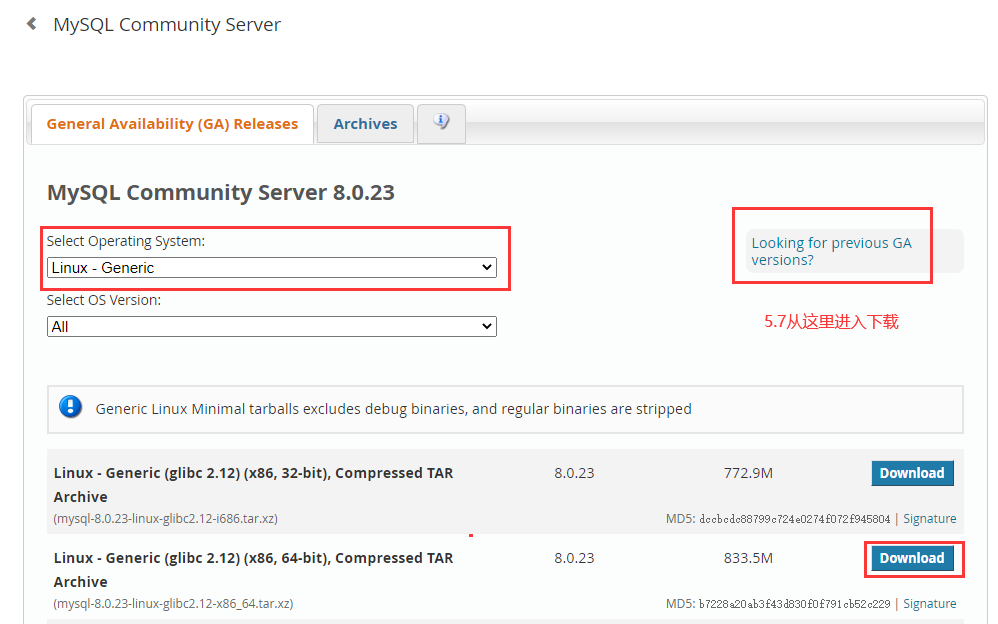The height and width of the screenshot is (624, 998).
Task: Click the dropdown arrow on the Operating System selector
Action: (486, 267)
